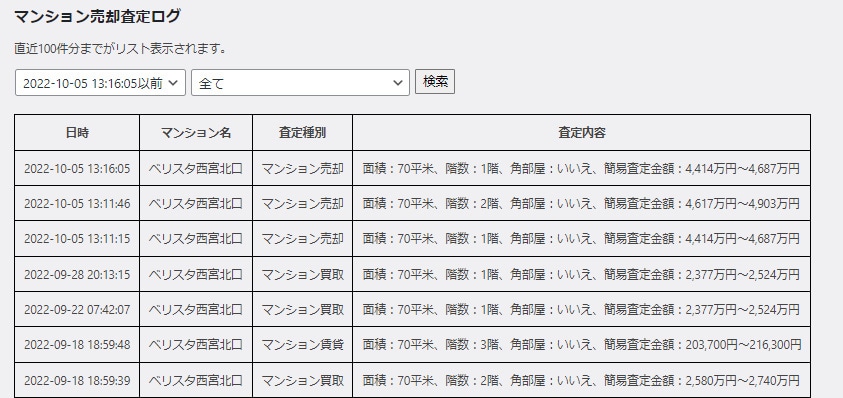Screen dimensions: 843x398
Task: Select the date cell 2022-10-05 13:11:15
Action: point(77,239)
